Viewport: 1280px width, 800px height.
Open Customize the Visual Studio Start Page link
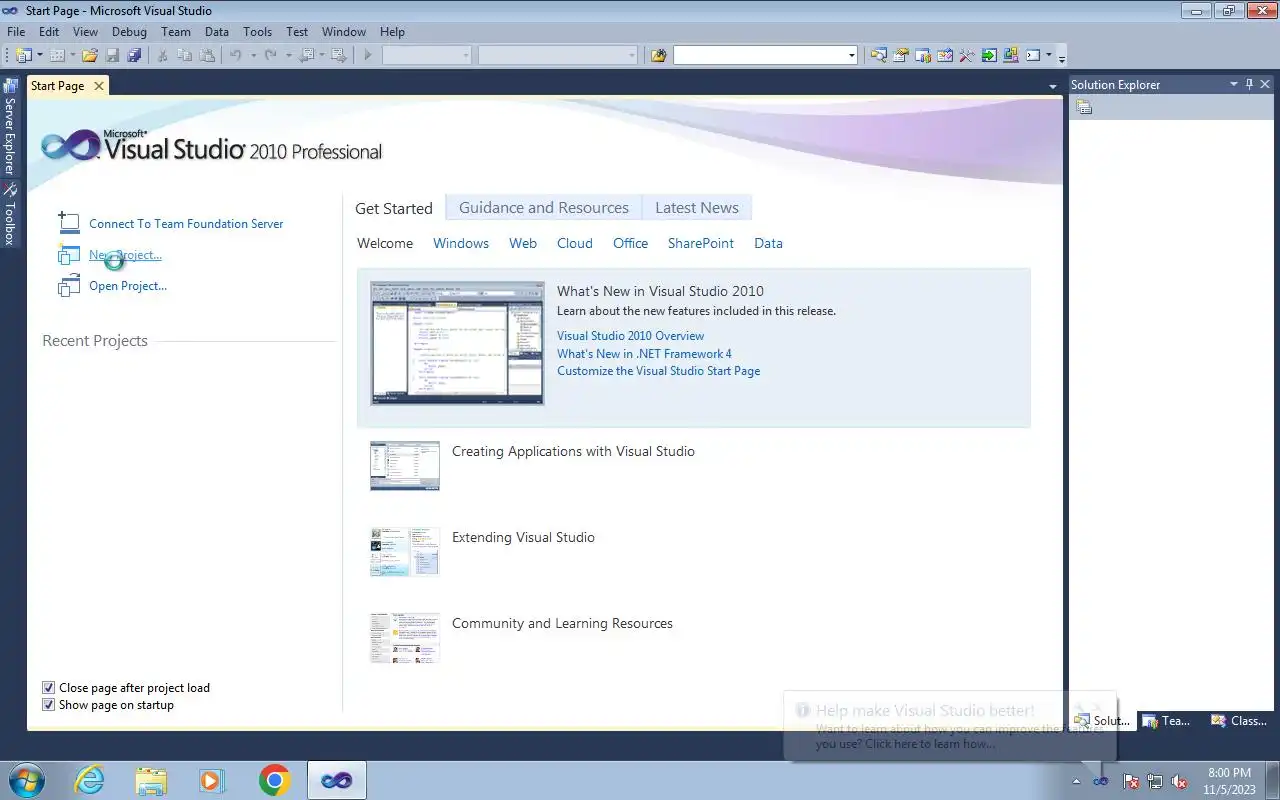(658, 371)
